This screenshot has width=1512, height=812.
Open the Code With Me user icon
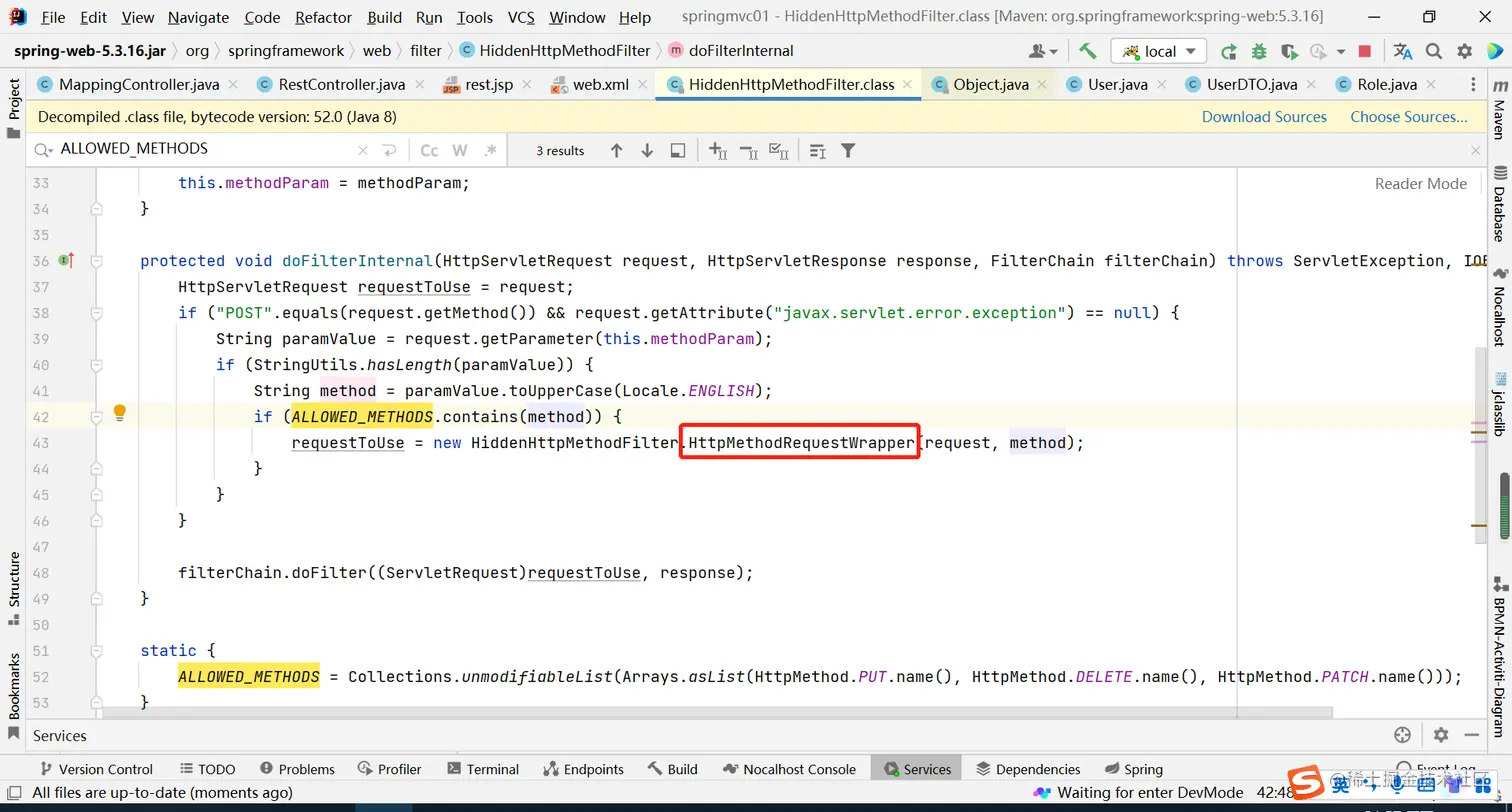pos(1041,51)
